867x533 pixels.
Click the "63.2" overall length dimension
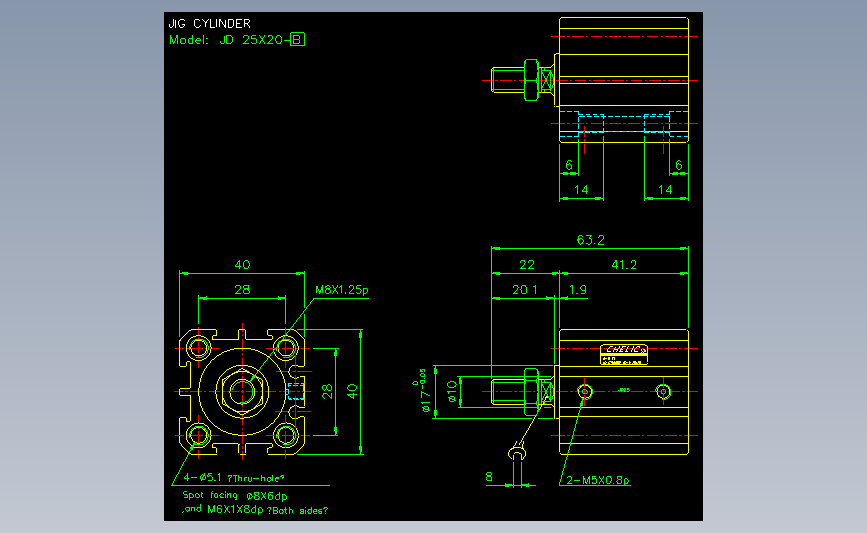pyautogui.click(x=591, y=240)
